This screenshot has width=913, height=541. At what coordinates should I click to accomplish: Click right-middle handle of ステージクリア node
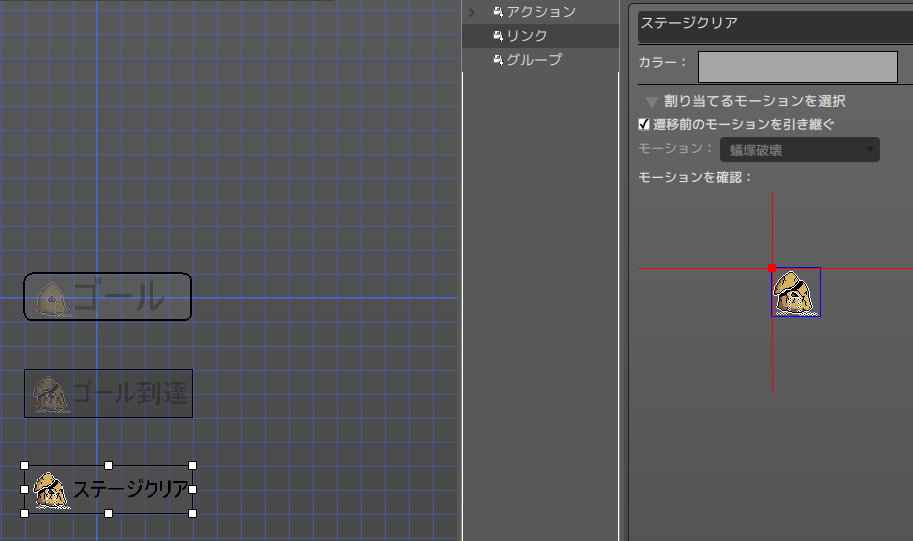pos(193,489)
